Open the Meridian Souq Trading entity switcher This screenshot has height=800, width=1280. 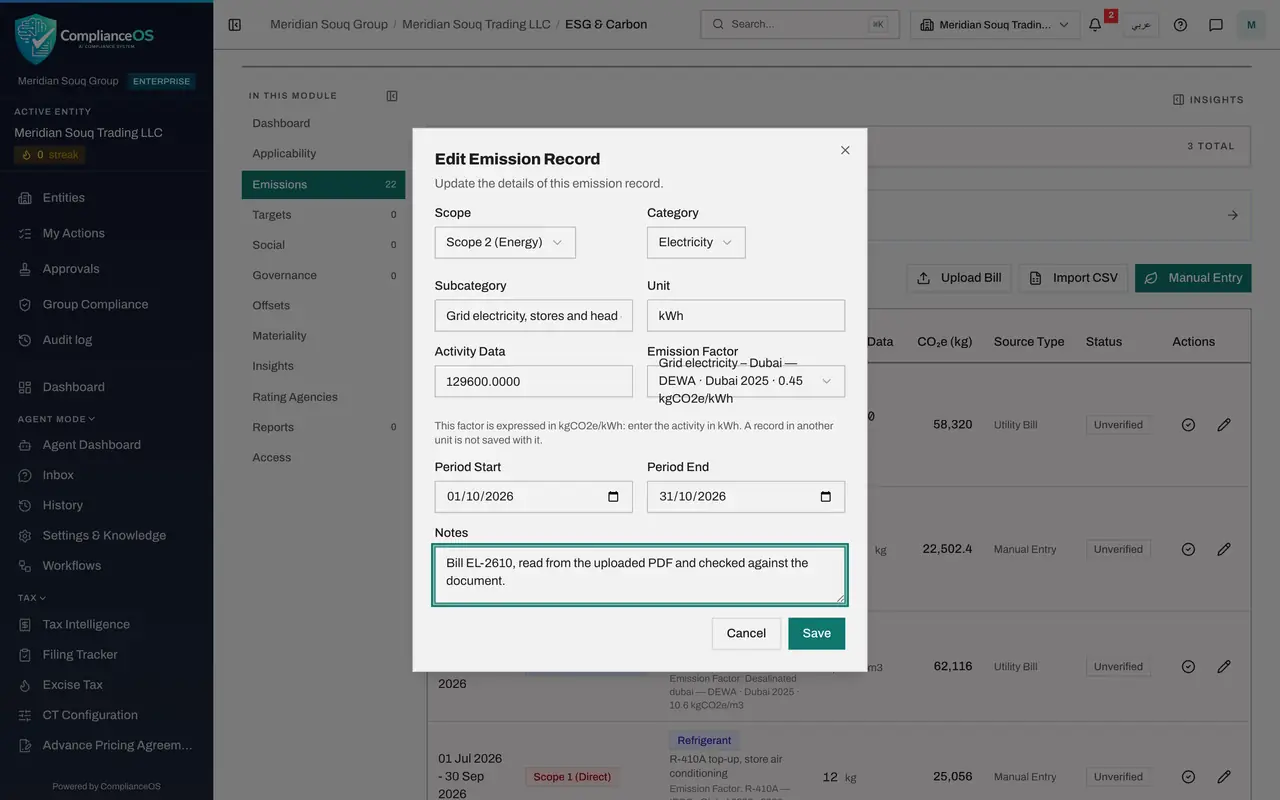[995, 25]
